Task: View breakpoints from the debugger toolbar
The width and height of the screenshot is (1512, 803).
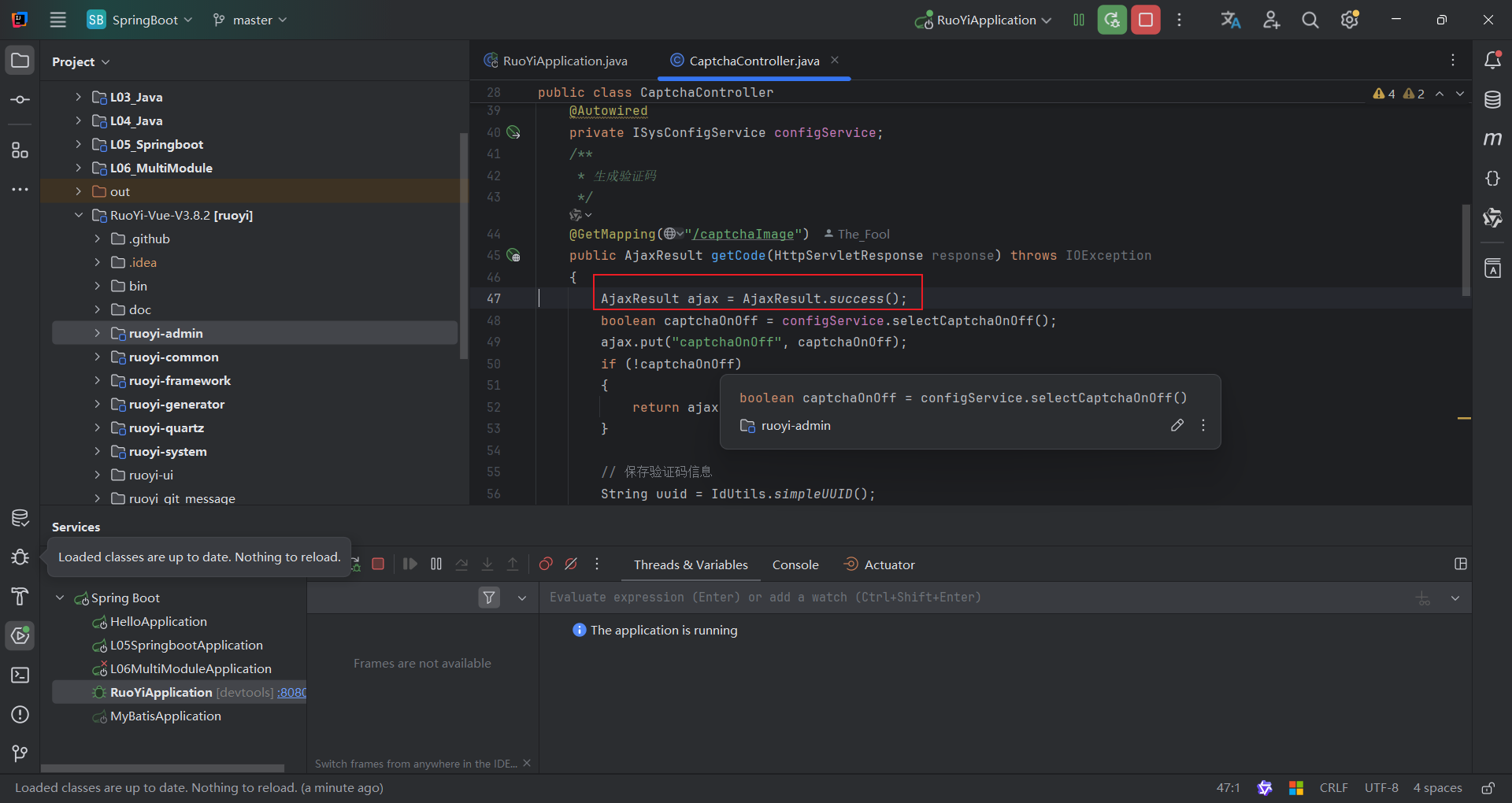Action: (546, 564)
